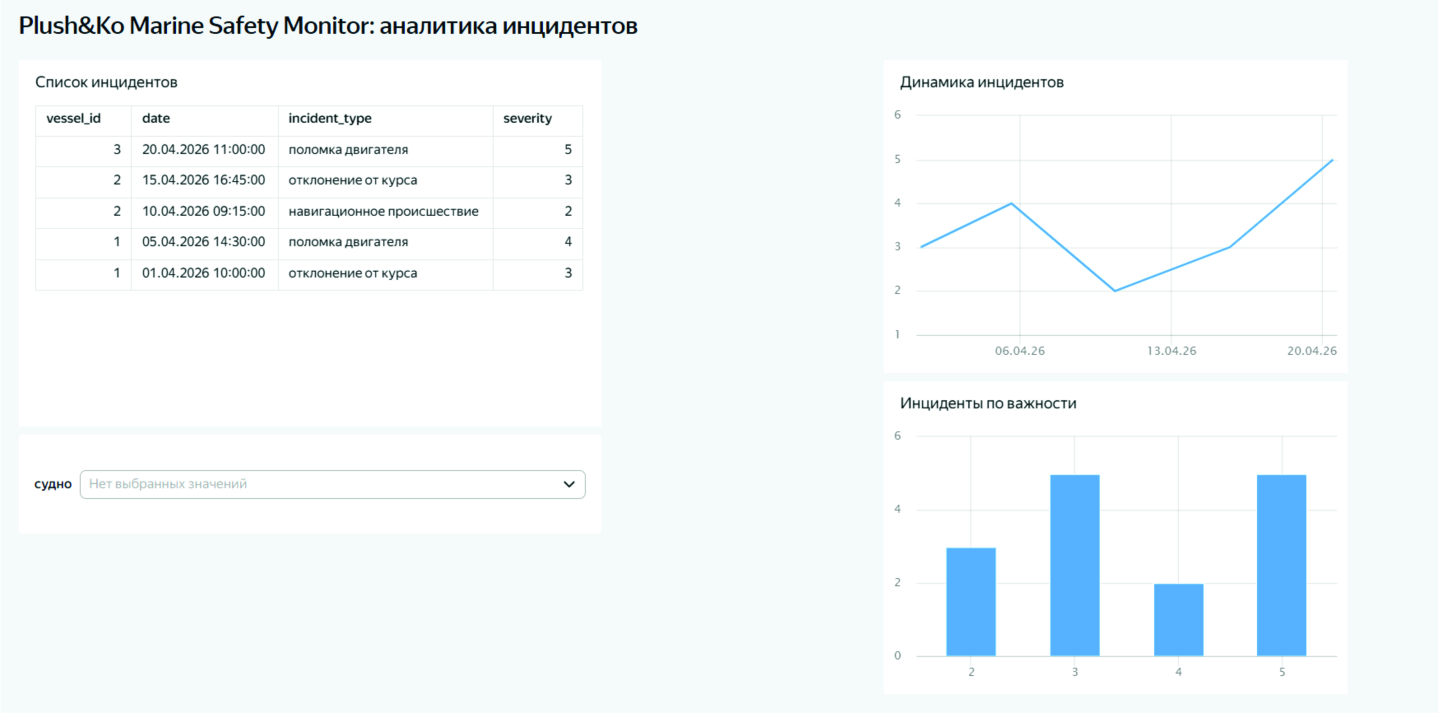Select date cell 15.04.2026 16:45:00
This screenshot has height=713, width=1439.
(204, 181)
